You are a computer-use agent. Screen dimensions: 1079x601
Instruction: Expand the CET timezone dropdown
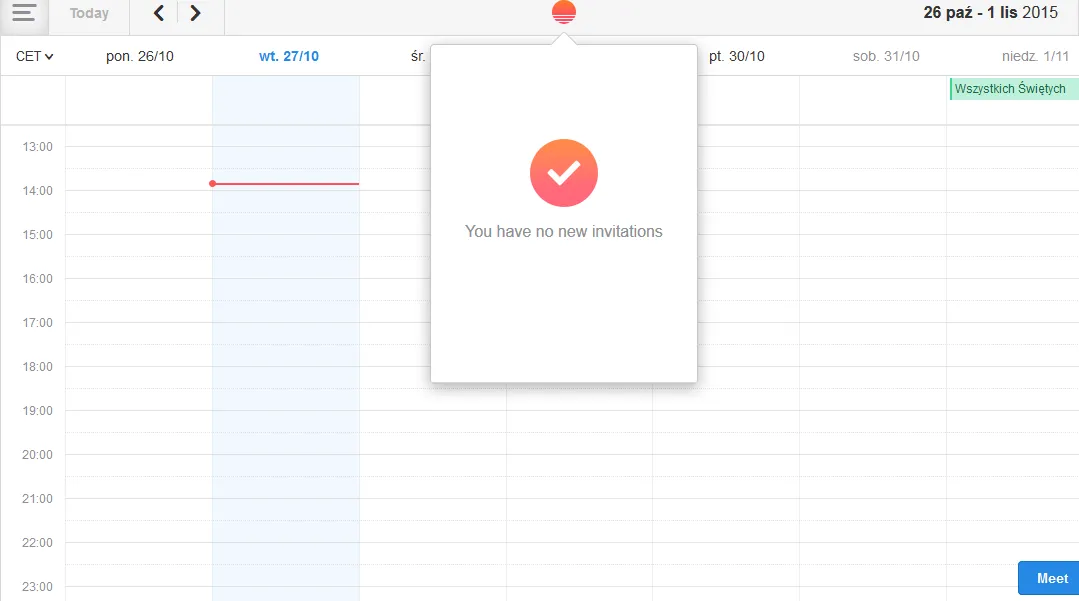35,57
